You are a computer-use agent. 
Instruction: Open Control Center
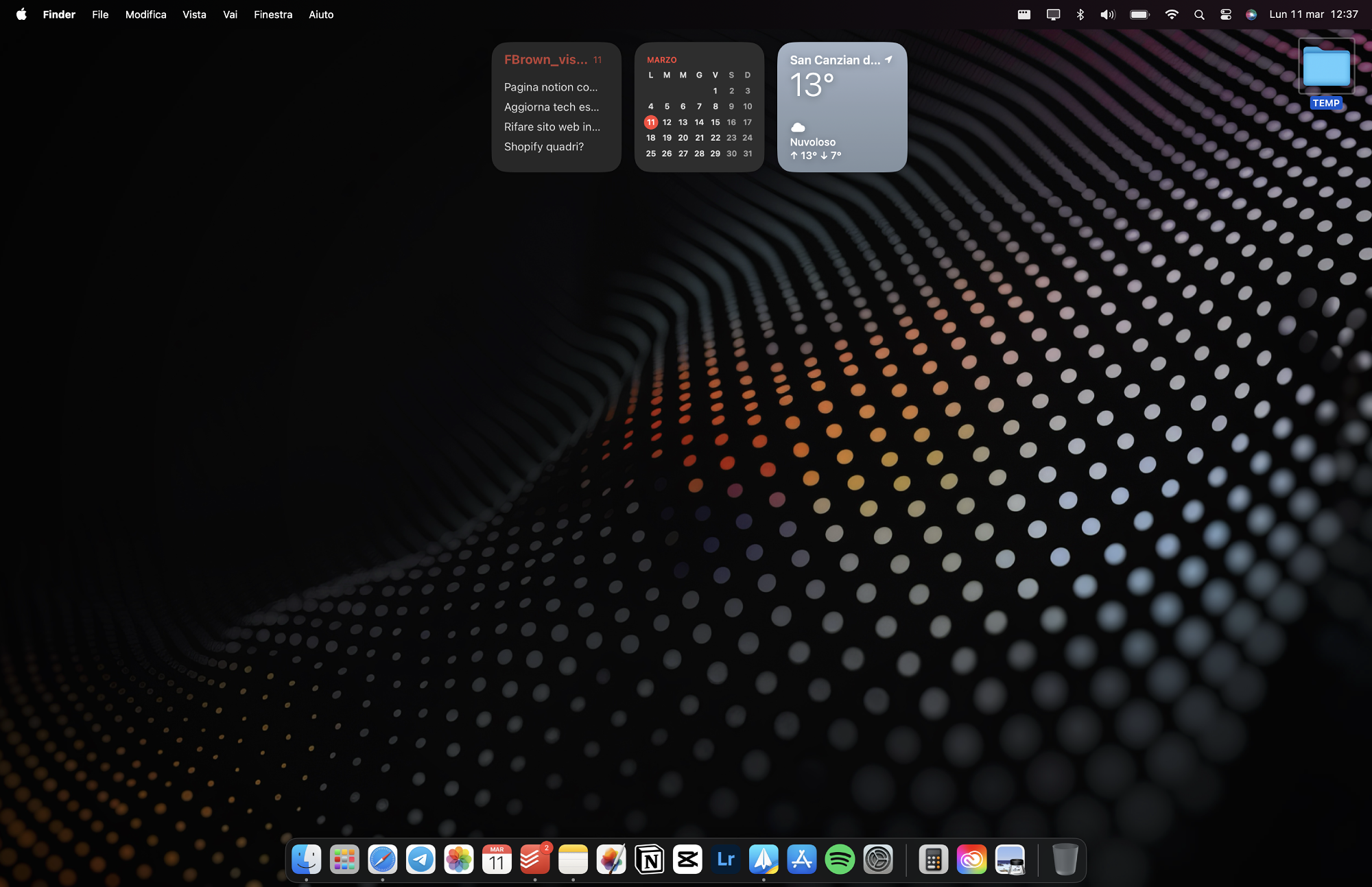[1226, 14]
